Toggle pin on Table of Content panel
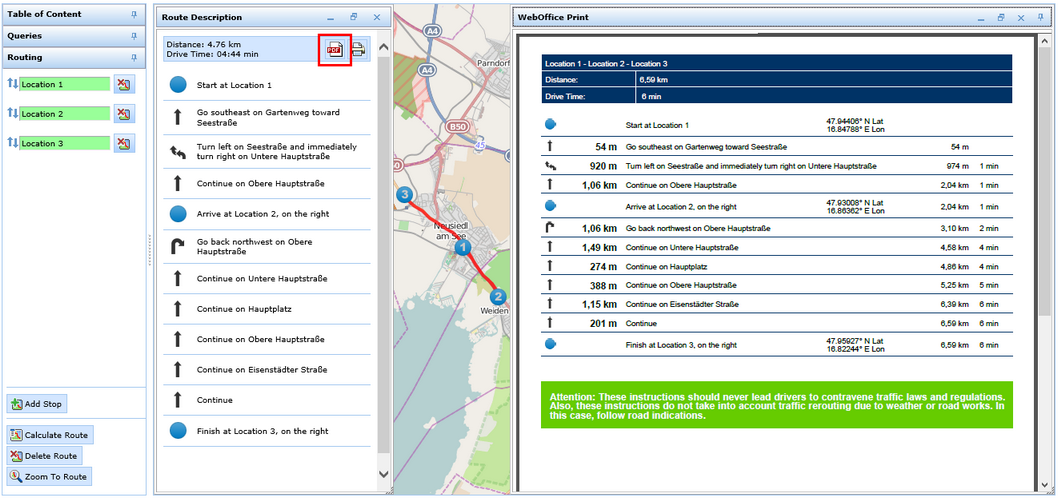This screenshot has height=498, width=1058. [x=134, y=15]
